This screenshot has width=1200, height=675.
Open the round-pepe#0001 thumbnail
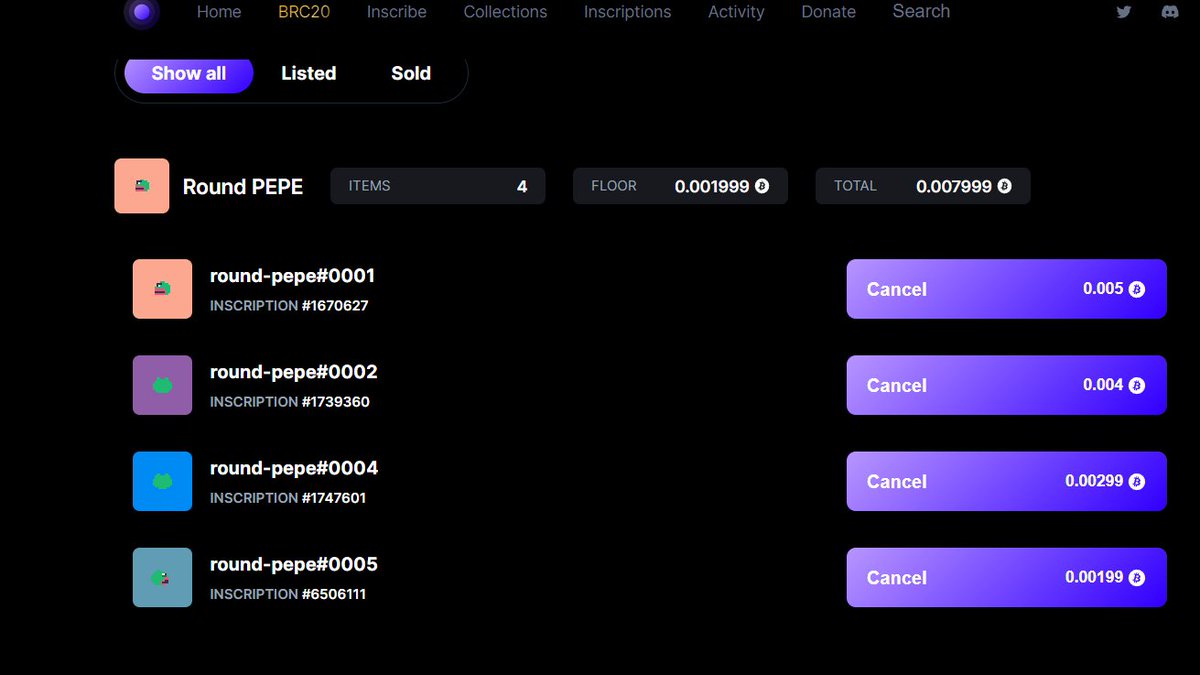pos(162,289)
